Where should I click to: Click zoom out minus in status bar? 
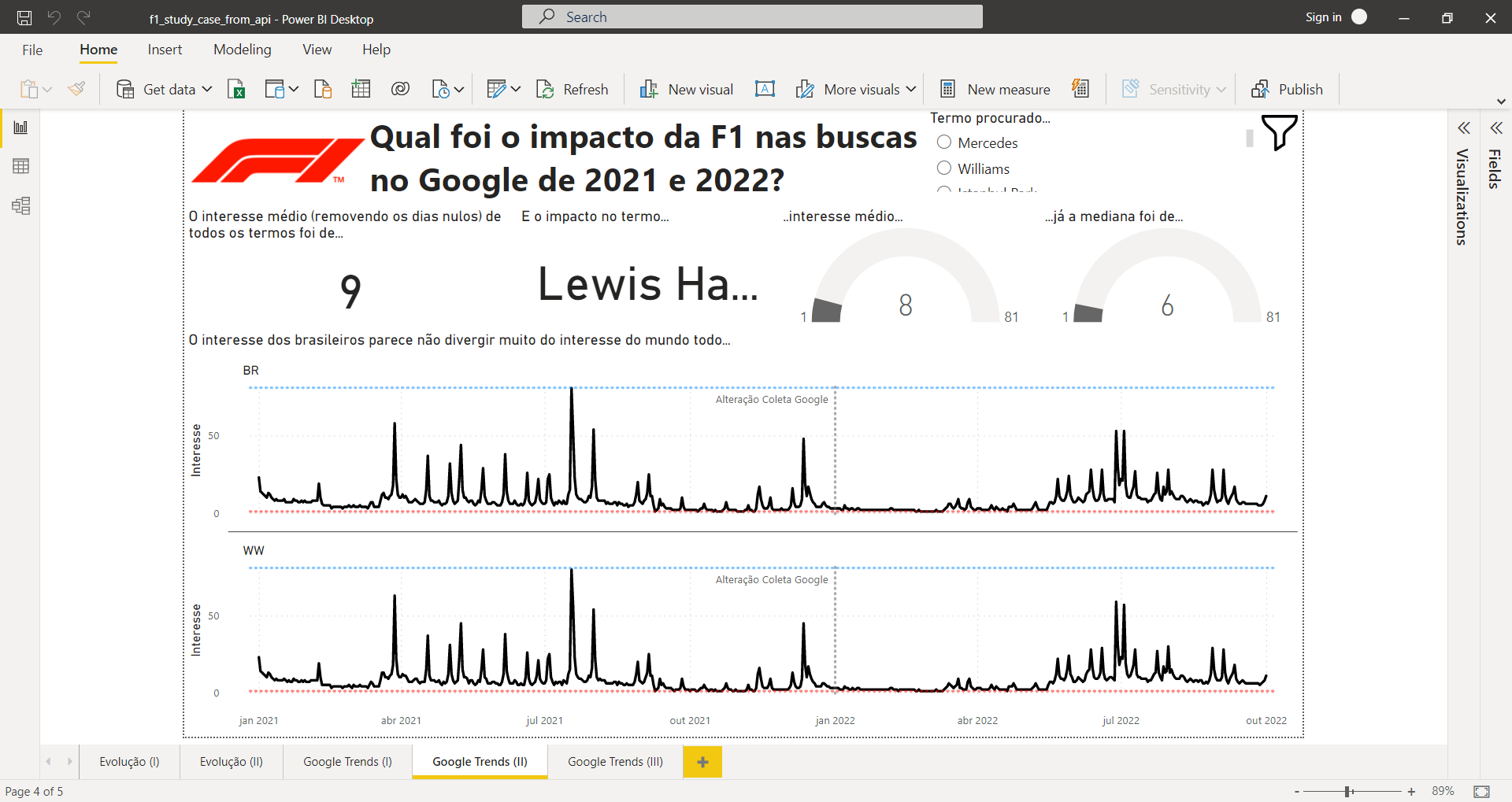coord(1297,792)
